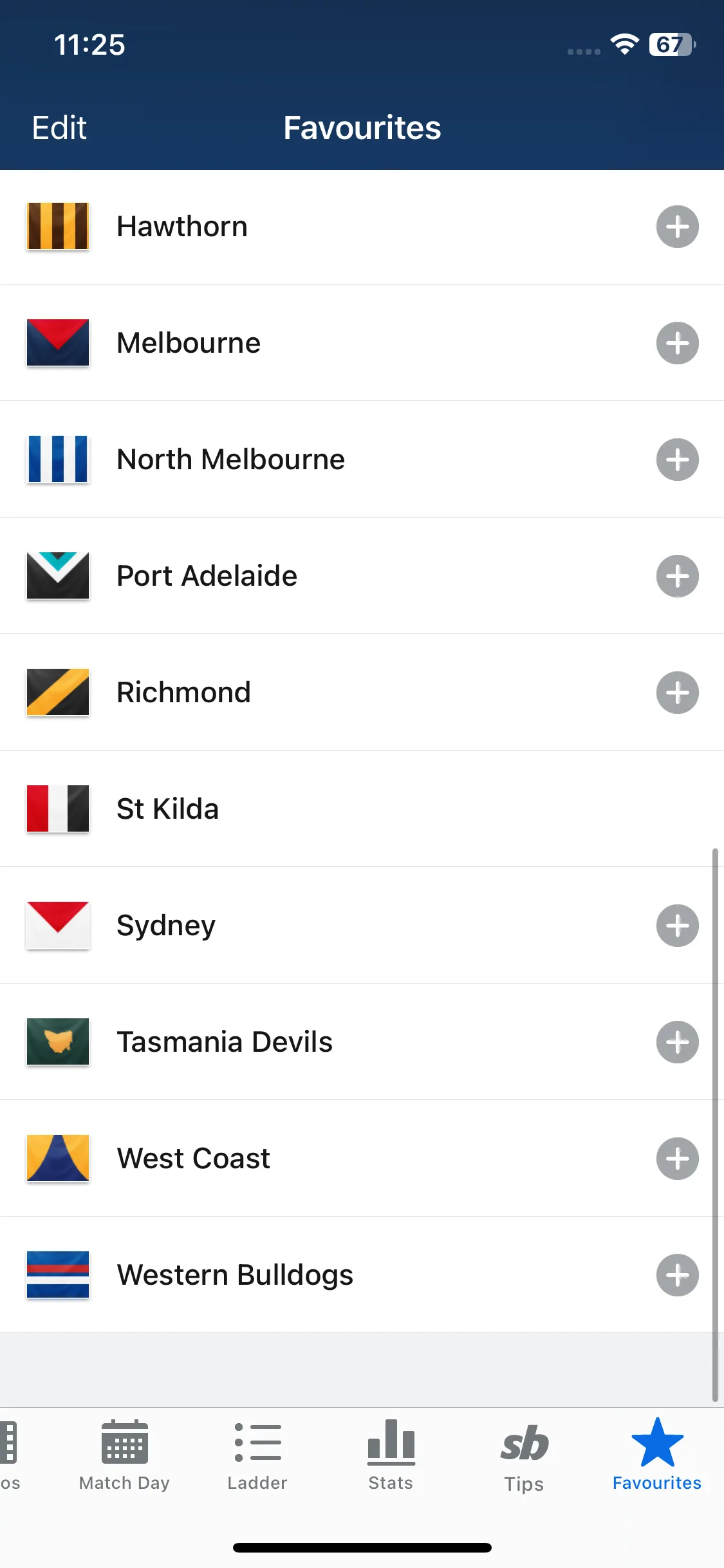Screen dimensions: 724x1568
Task: Go to the Tips tab
Action: point(524,1456)
